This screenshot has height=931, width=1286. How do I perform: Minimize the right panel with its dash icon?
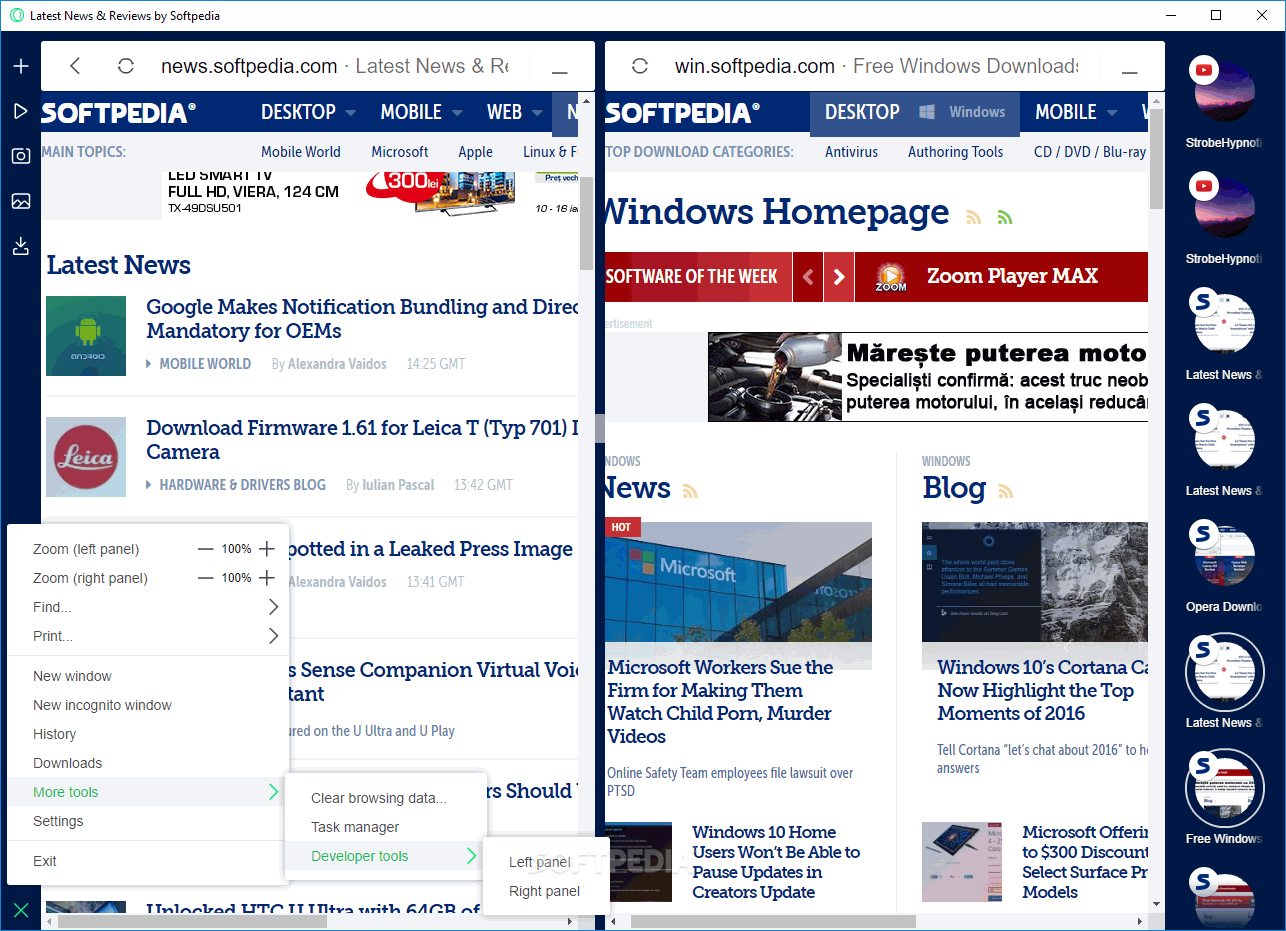(x=1130, y=72)
